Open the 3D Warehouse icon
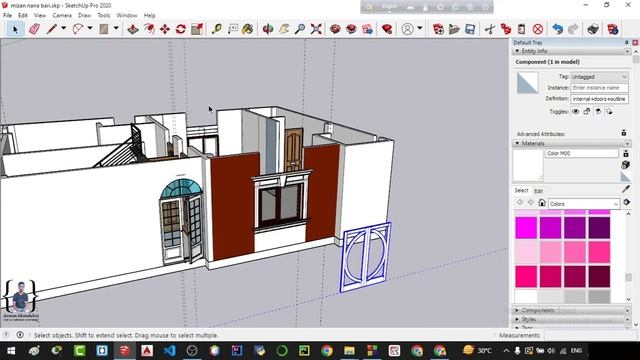This screenshot has height=360, width=640. point(336,29)
